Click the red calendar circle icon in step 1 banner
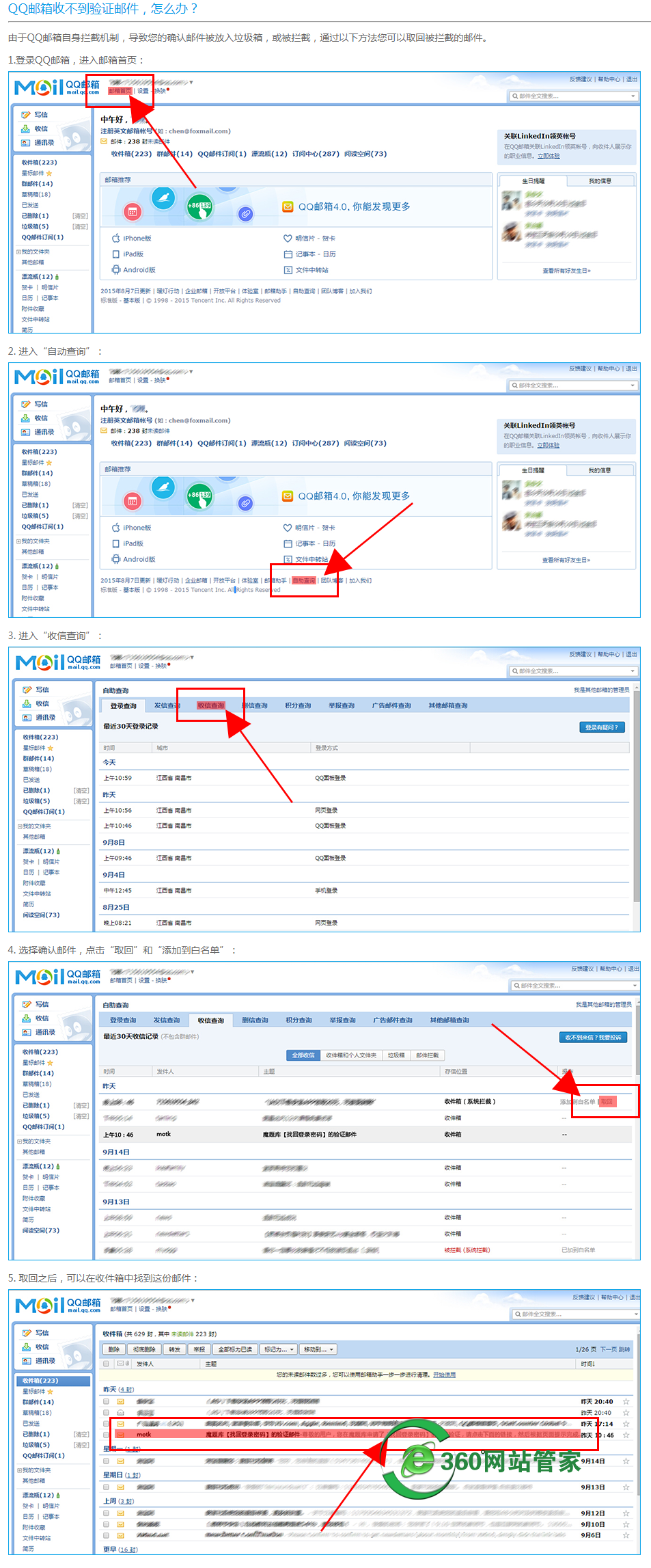Image resolution: width=651 pixels, height=1568 pixels. 133,212
